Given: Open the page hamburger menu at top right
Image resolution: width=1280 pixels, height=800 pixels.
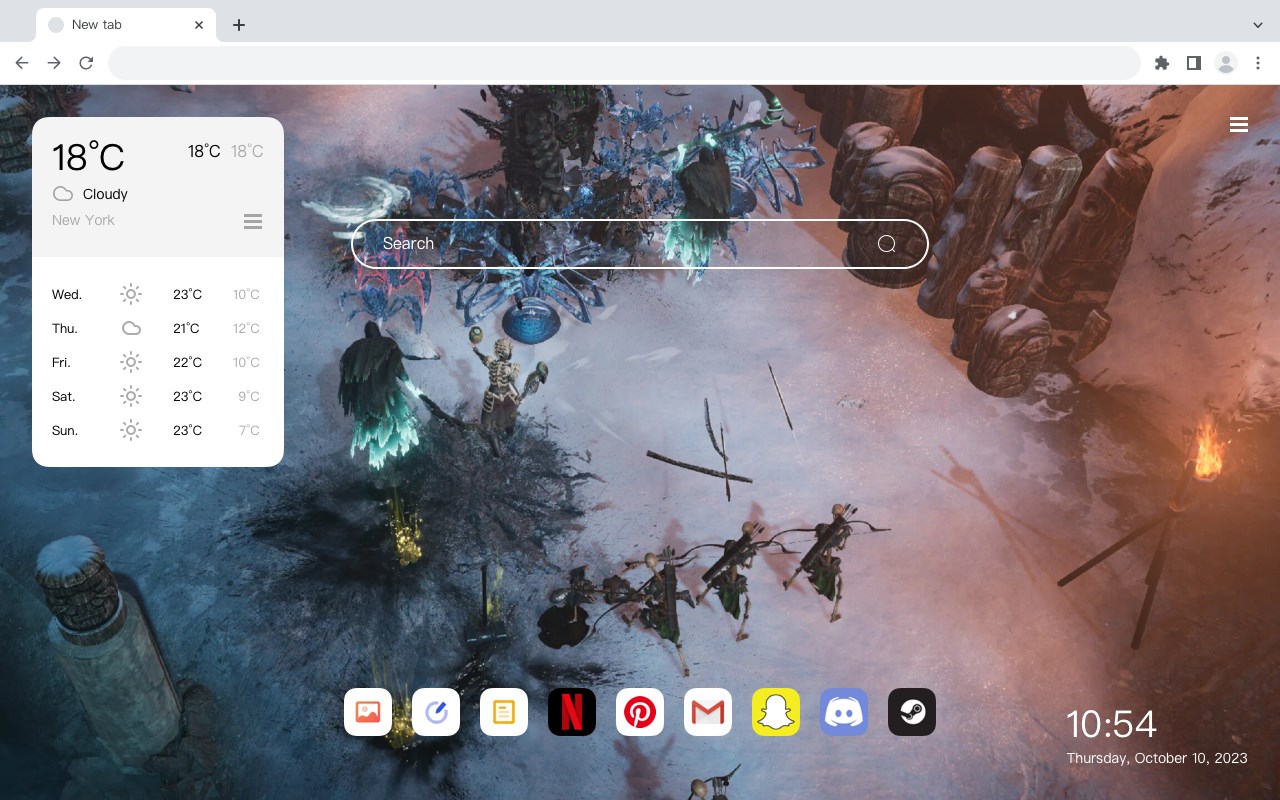Looking at the screenshot, I should point(1239,124).
